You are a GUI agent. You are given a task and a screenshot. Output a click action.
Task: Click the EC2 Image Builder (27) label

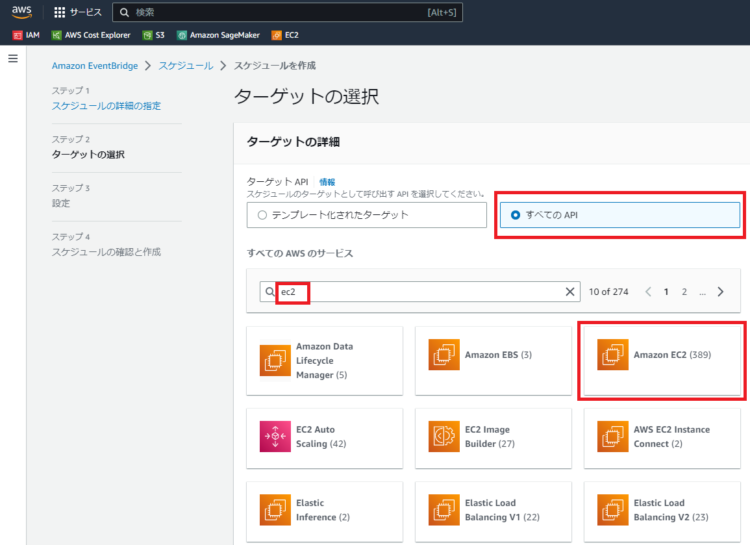click(x=490, y=436)
